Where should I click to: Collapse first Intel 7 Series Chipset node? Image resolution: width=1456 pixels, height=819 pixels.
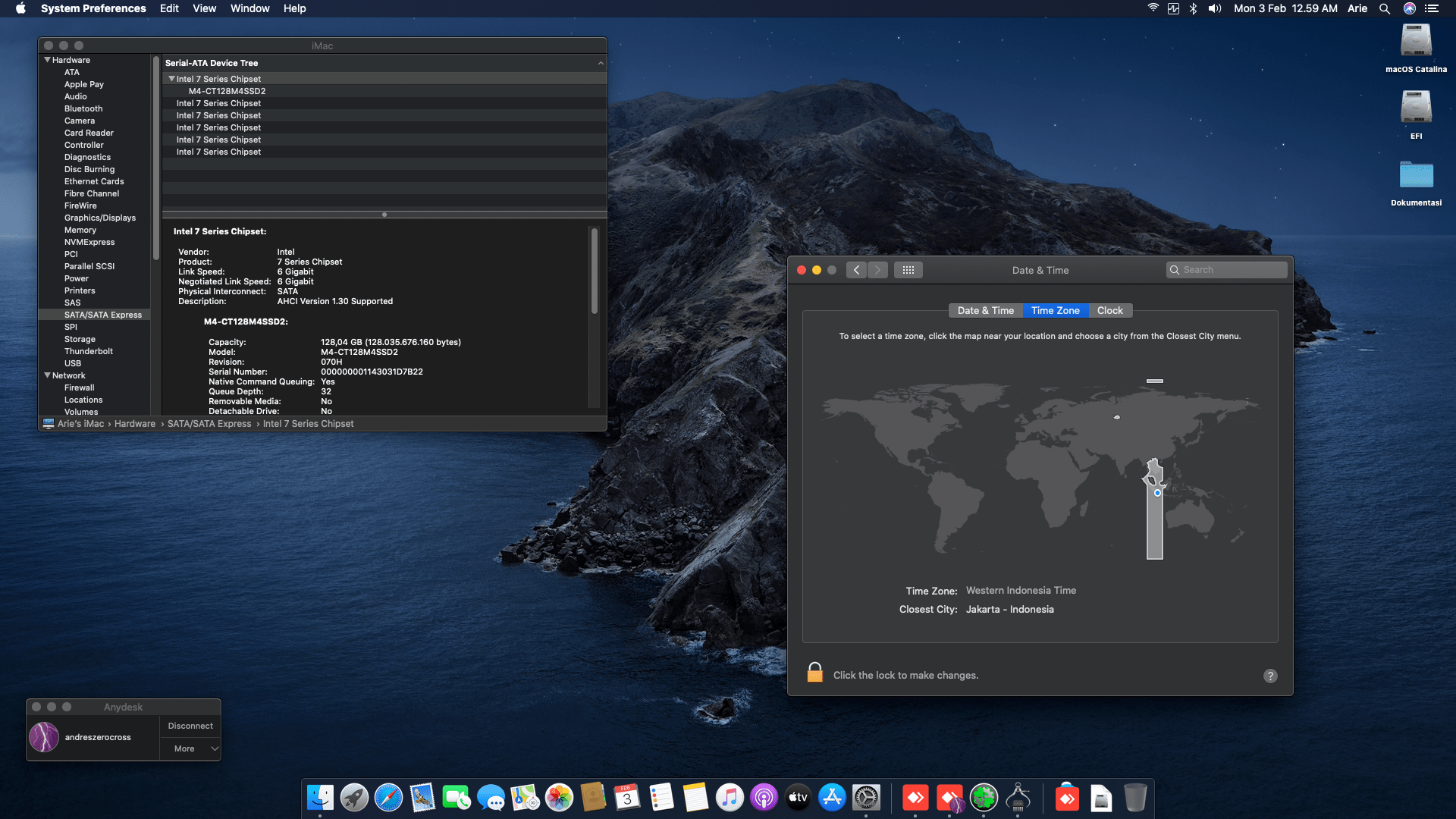tap(171, 79)
